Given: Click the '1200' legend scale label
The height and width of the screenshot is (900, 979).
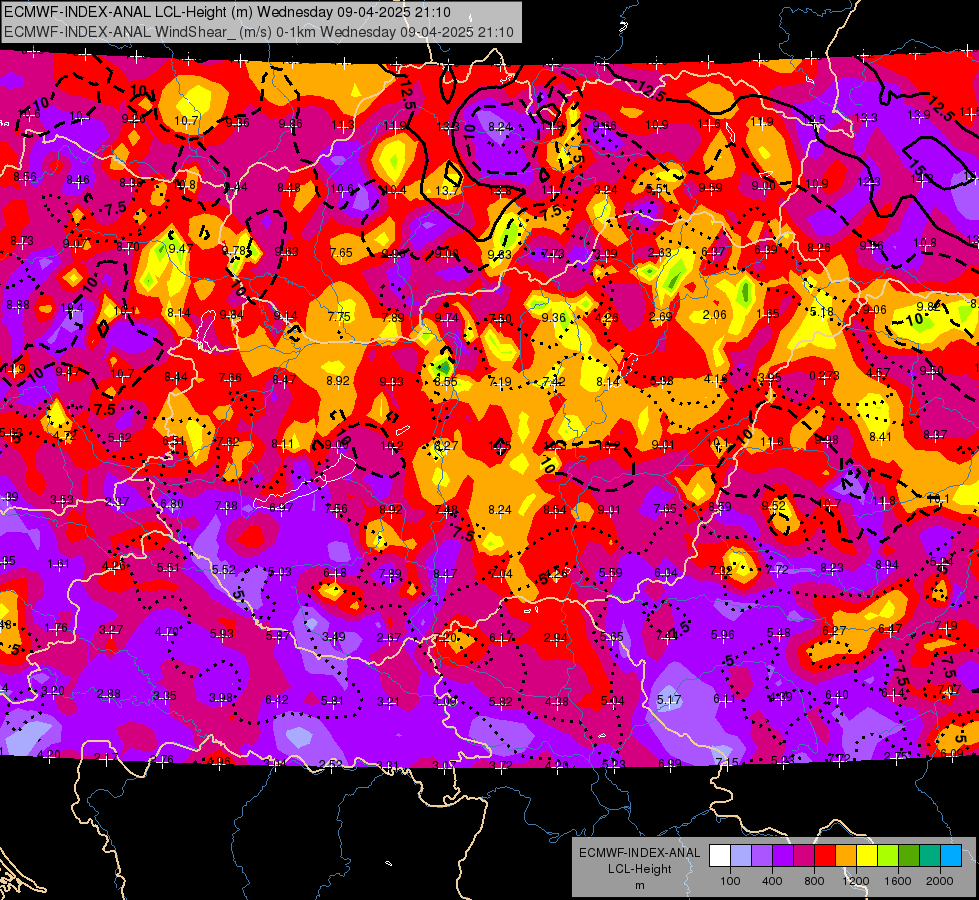Looking at the screenshot, I should 856,881.
